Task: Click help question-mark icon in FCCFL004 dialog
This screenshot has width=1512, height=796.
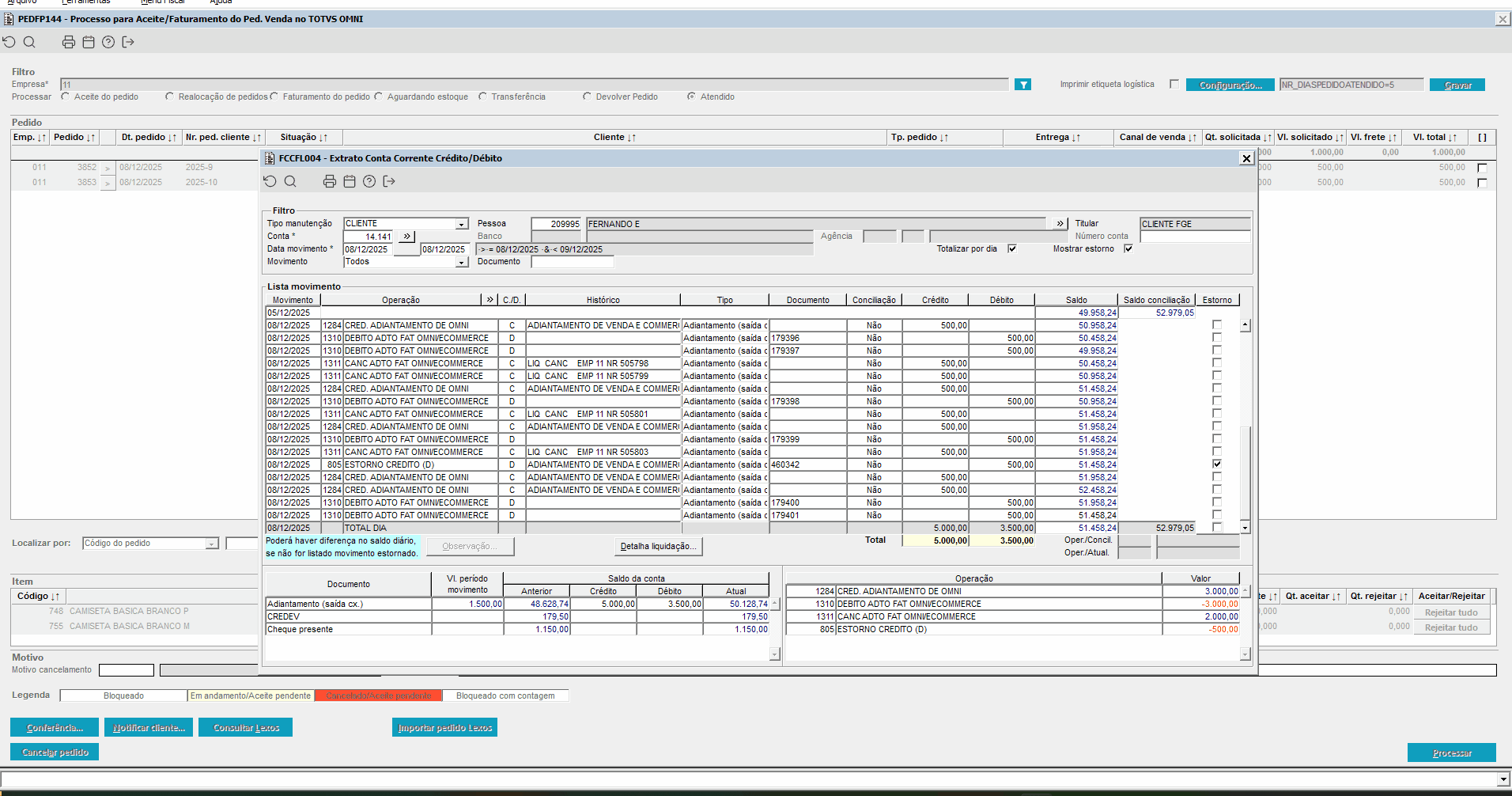Action: tap(369, 181)
